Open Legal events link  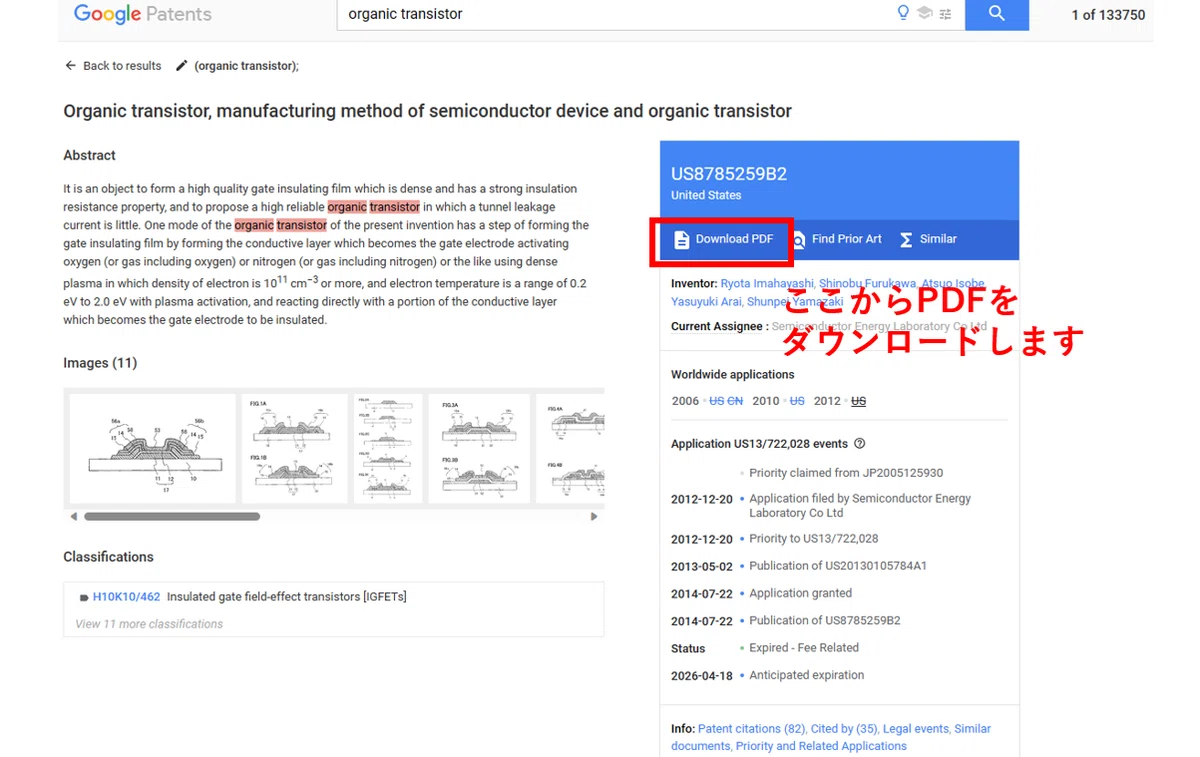[x=916, y=729]
